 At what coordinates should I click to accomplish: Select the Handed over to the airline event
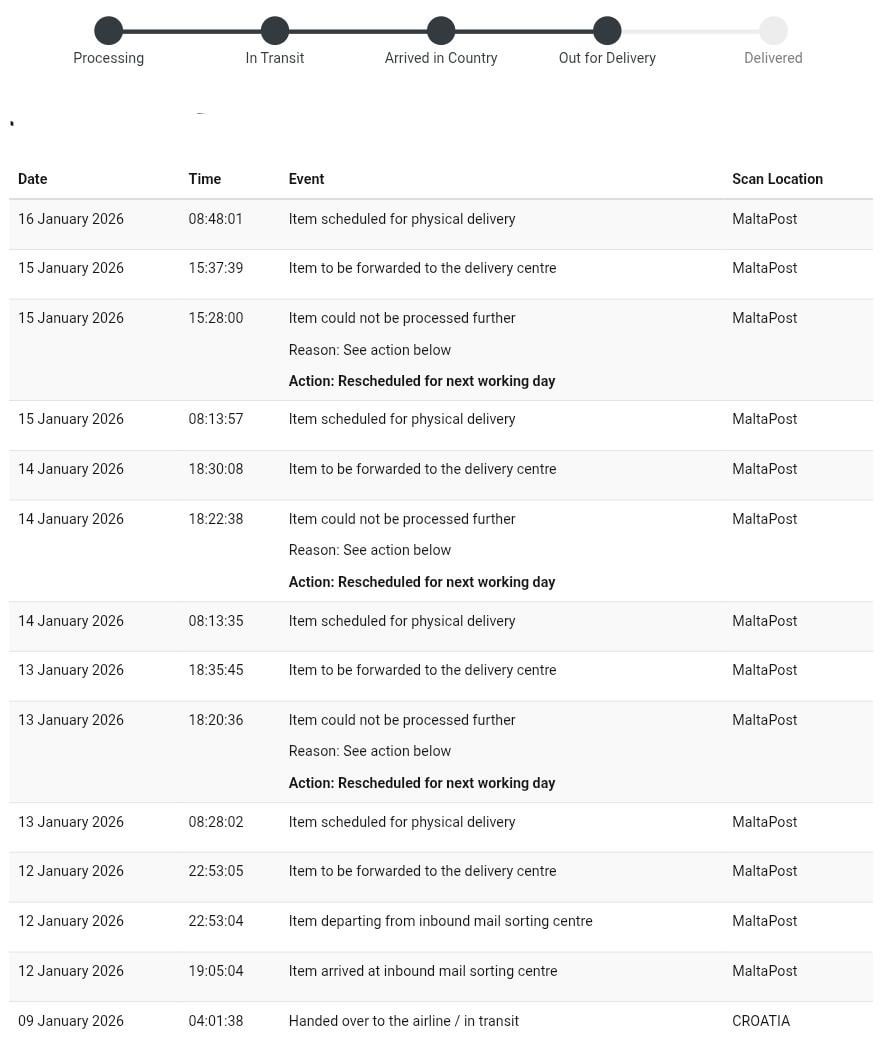point(403,1021)
